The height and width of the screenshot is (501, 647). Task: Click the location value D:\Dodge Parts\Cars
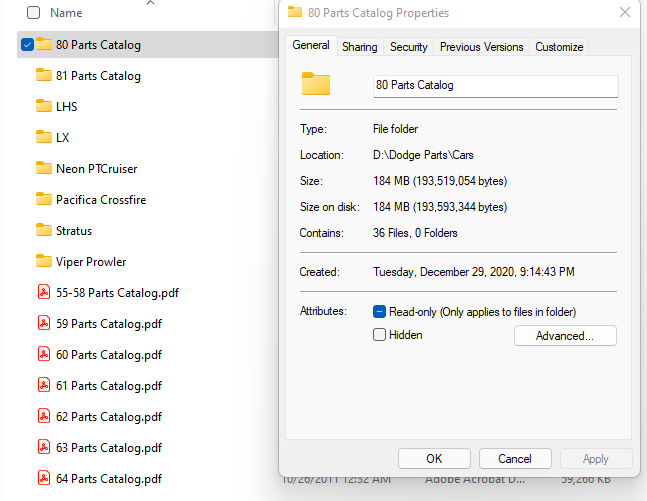pyautogui.click(x=423, y=155)
